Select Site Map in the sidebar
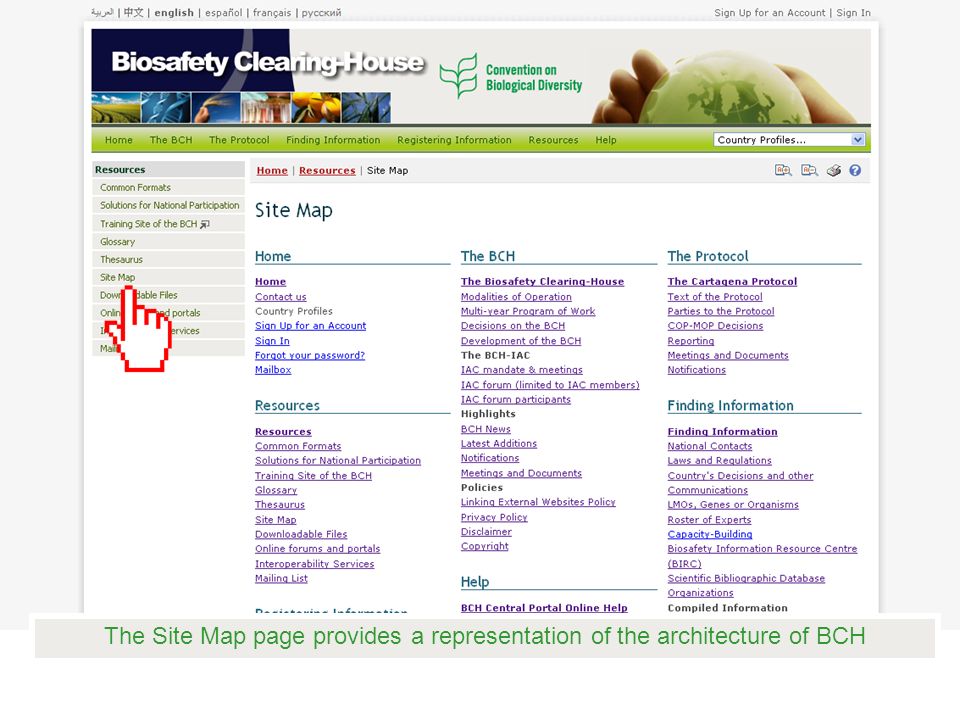Image resolution: width=960 pixels, height=720 pixels. 168,277
